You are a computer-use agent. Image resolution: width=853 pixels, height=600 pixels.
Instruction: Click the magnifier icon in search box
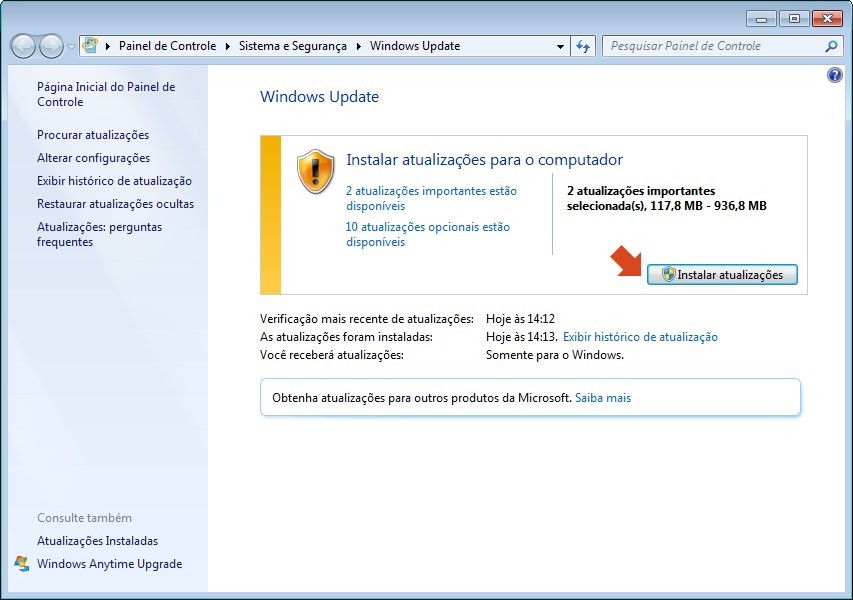(x=831, y=46)
